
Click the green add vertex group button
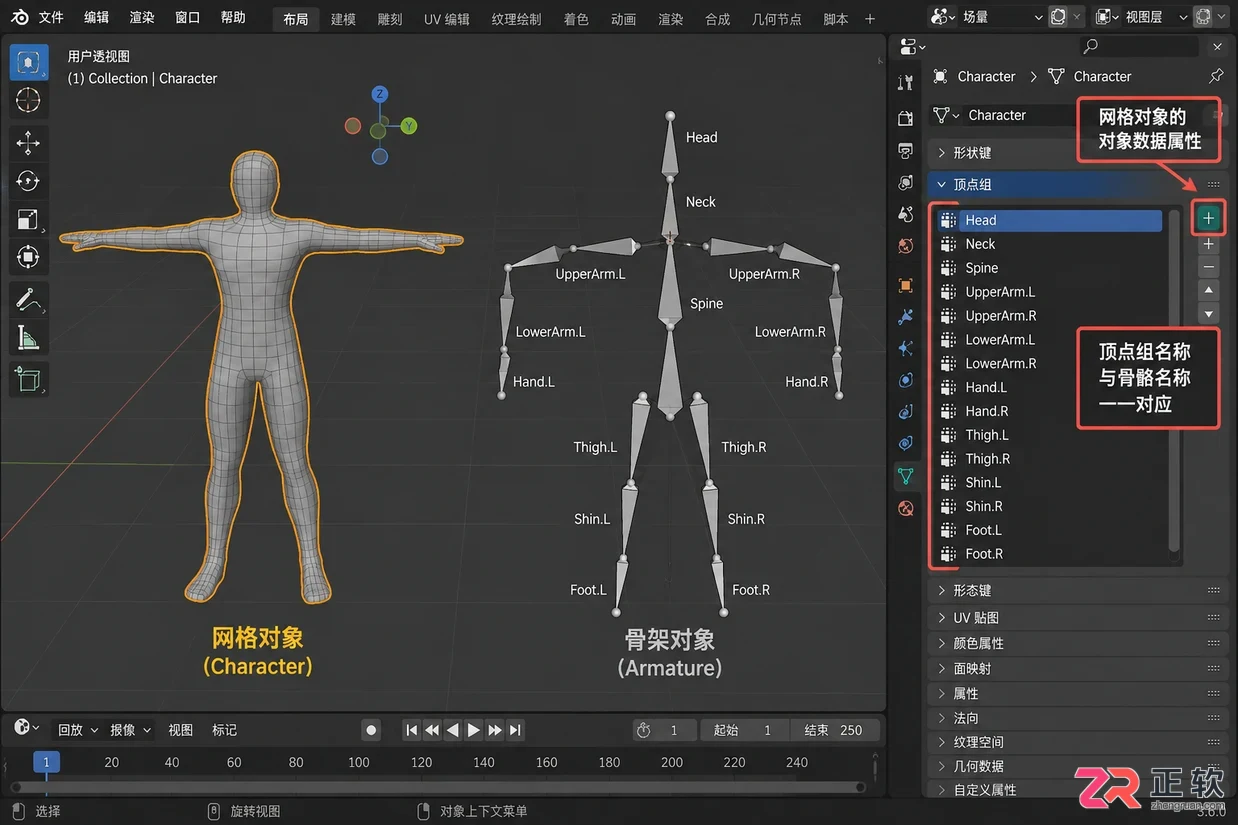tap(1209, 218)
